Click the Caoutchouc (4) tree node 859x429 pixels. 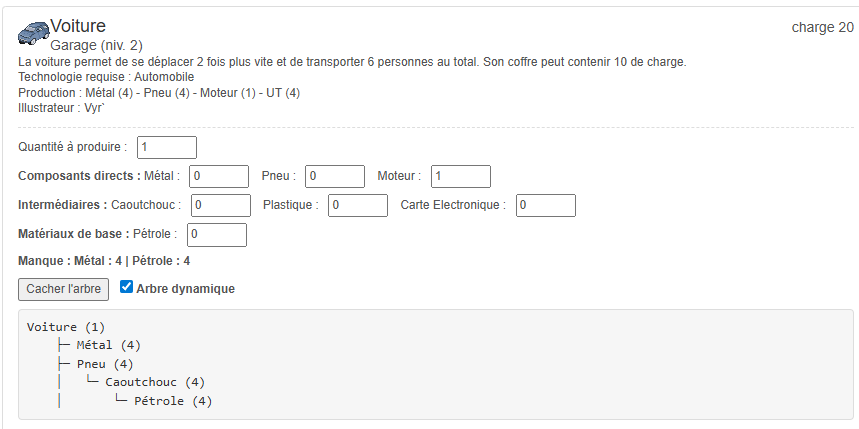point(155,382)
